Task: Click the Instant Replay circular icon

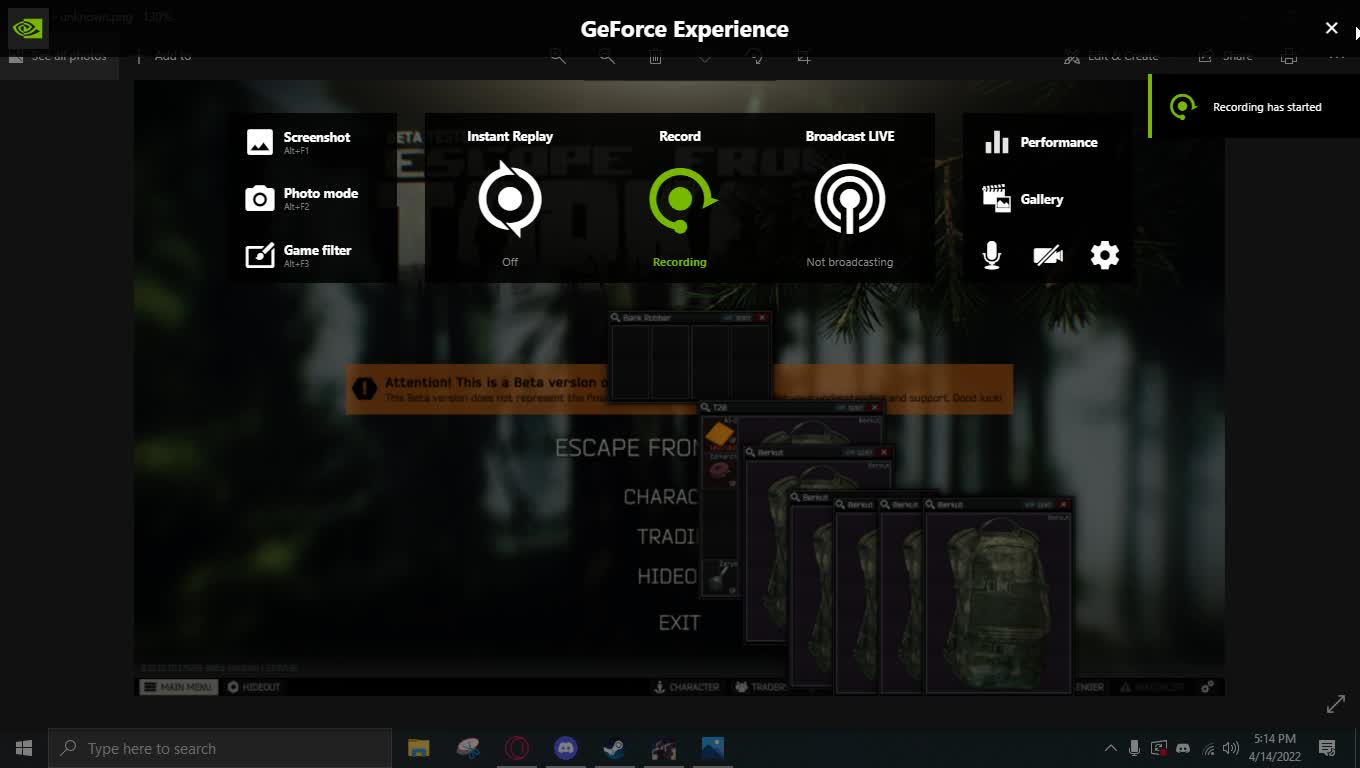Action: tap(510, 200)
